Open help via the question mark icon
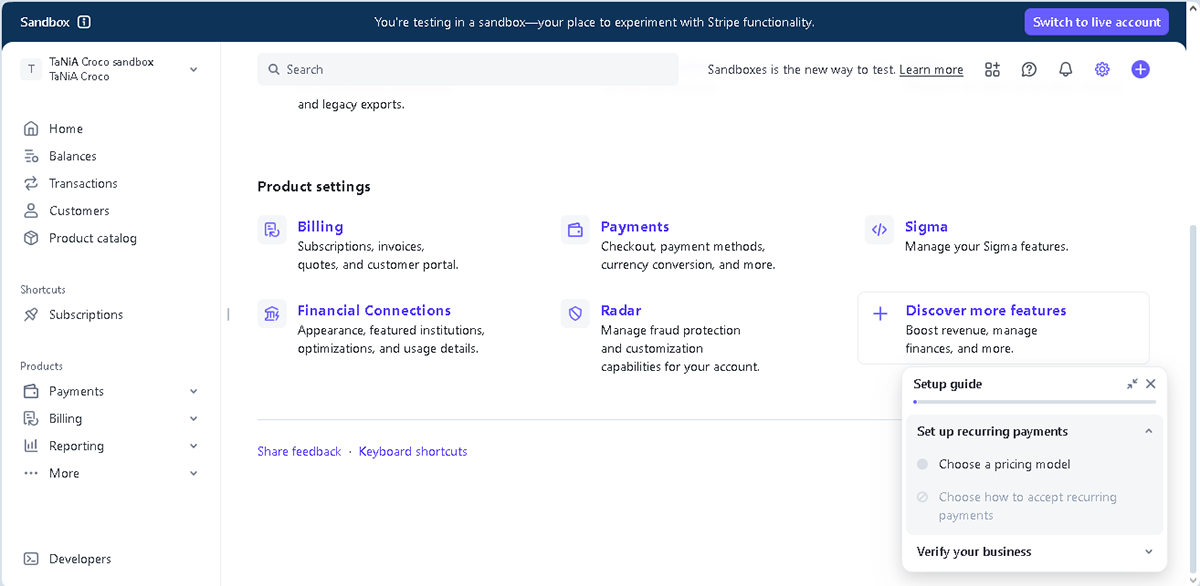 (x=1029, y=69)
